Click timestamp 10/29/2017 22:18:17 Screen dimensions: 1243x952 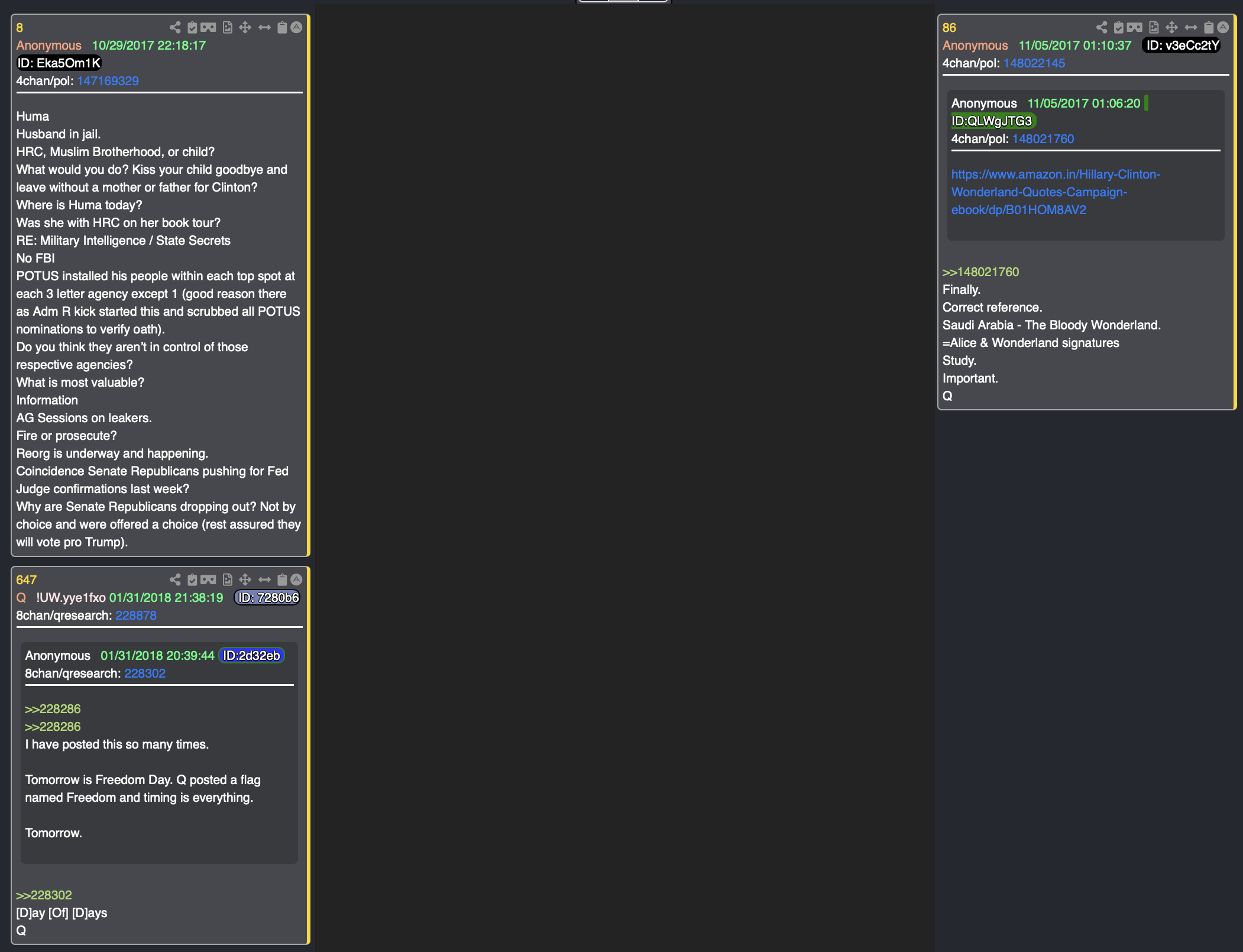[x=149, y=46]
